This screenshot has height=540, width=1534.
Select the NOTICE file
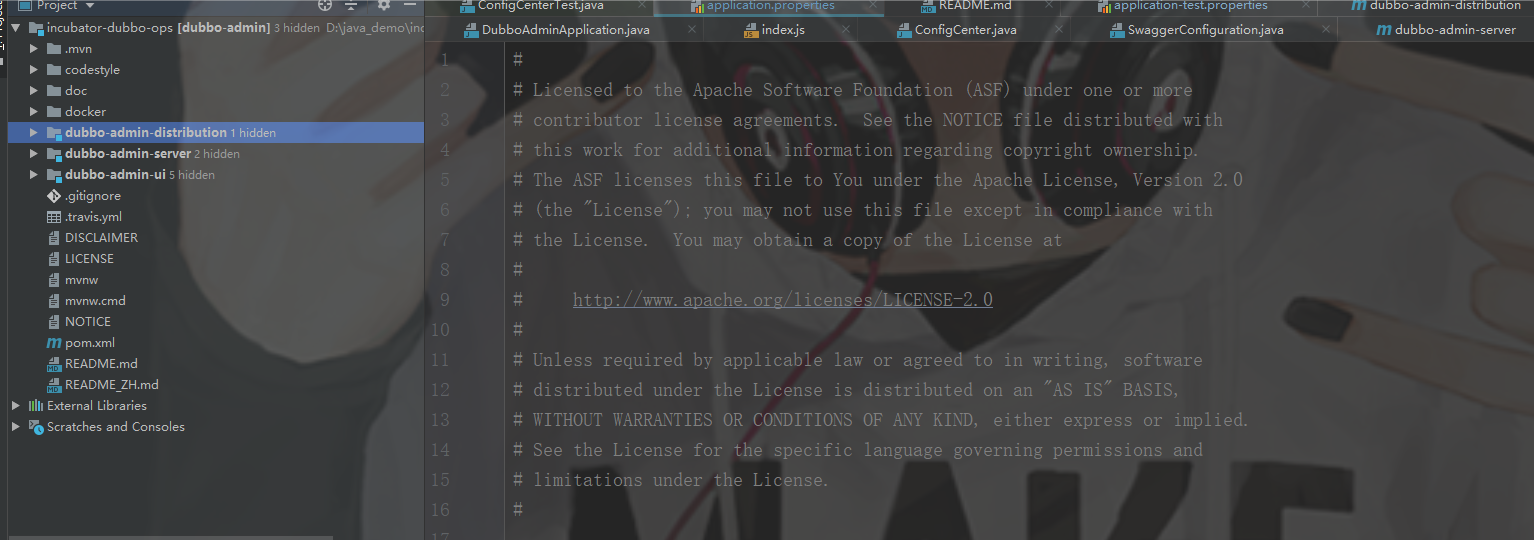88,321
